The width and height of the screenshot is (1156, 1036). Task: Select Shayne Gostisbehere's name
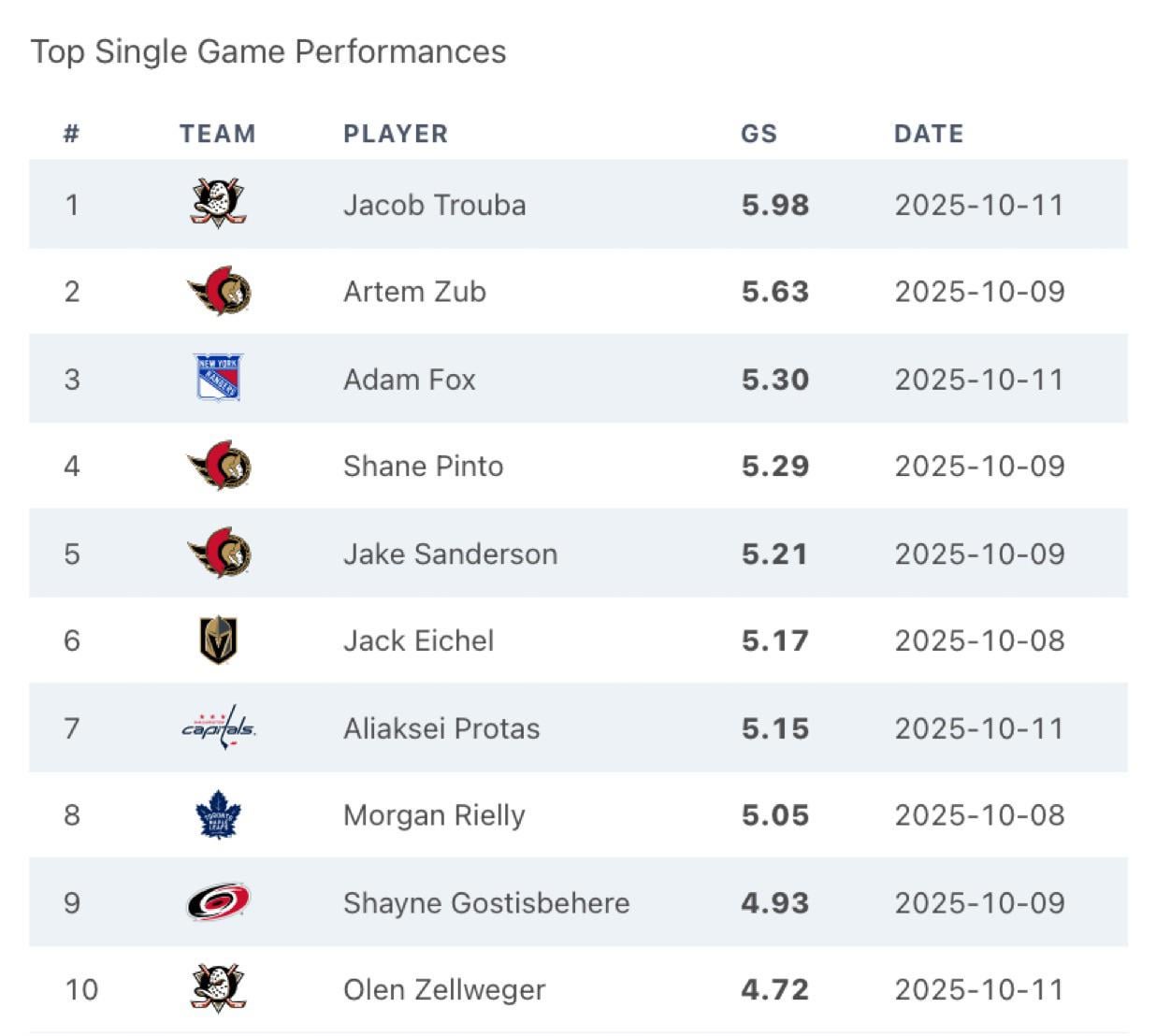coord(485,903)
